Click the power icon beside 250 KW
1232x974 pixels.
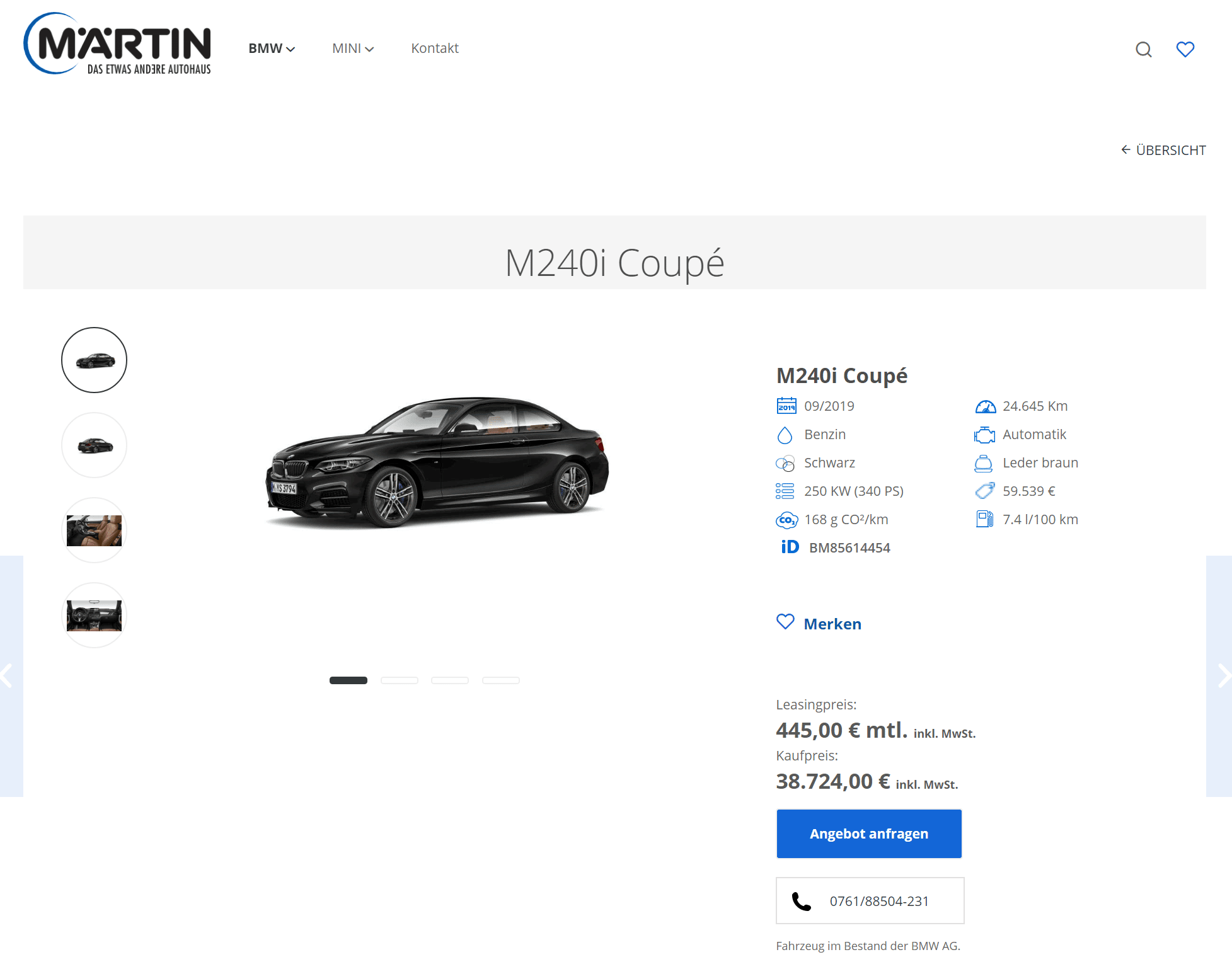coord(785,491)
